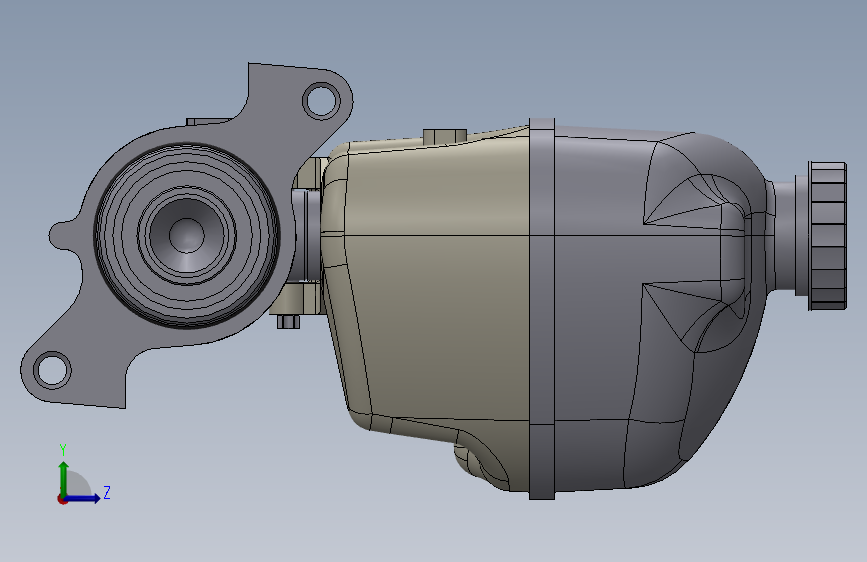Click the blue Z axis of the triad
Screen dimensions: 867x562
point(83,498)
